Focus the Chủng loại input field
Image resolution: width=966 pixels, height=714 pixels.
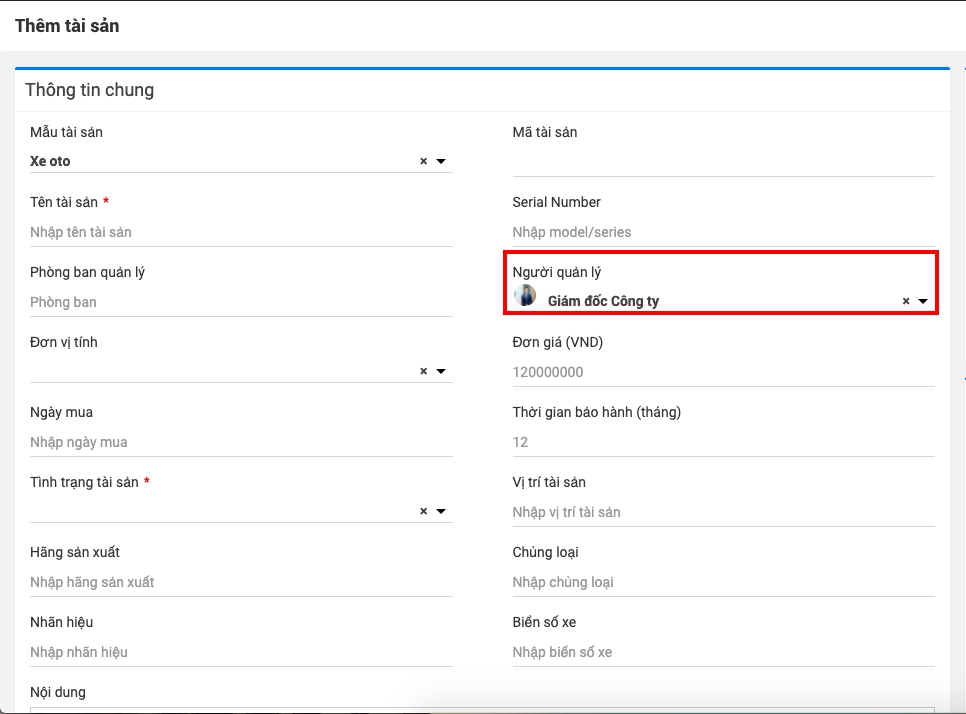(x=722, y=582)
